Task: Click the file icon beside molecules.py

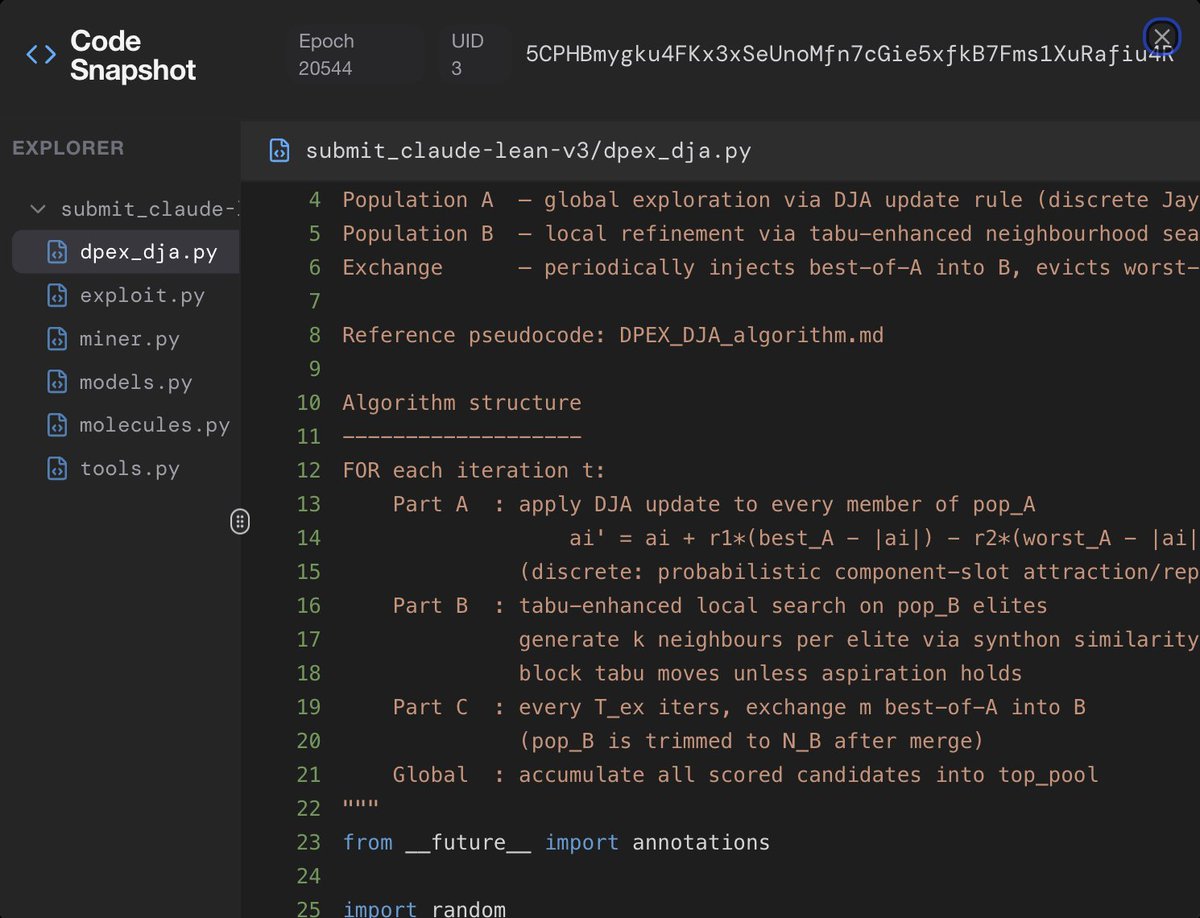Action: click(58, 425)
